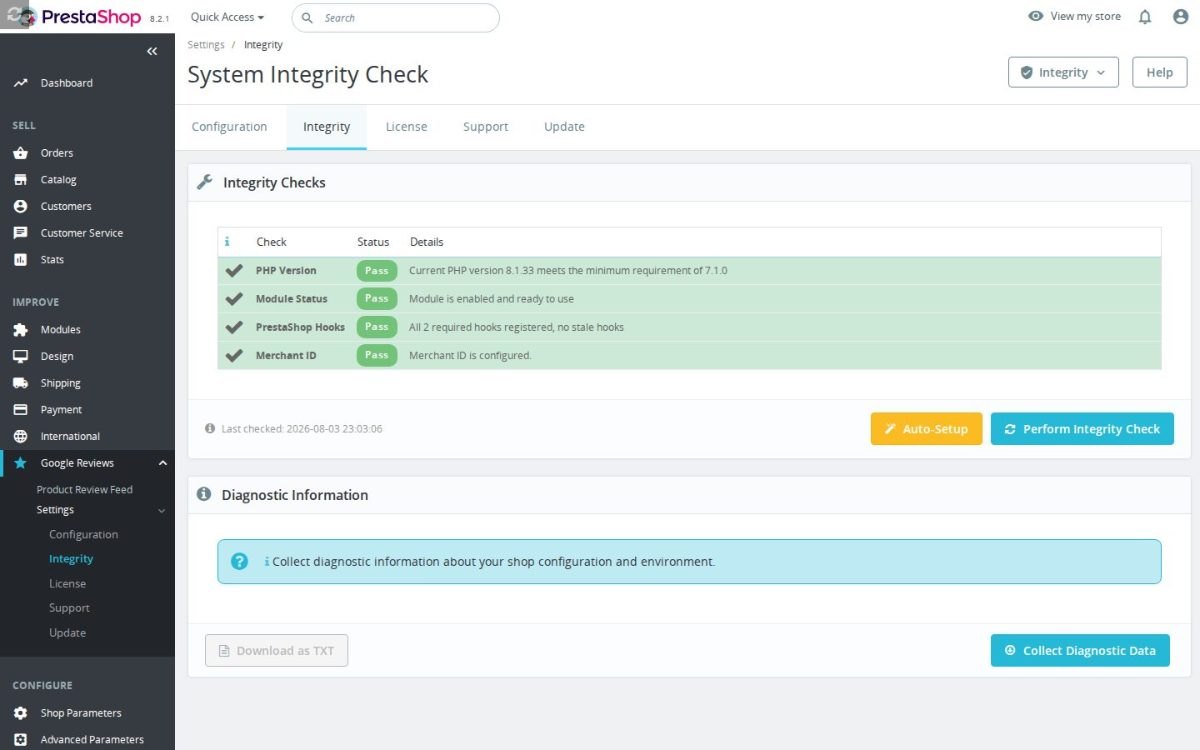Click the Orders basket icon
Image resolution: width=1200 pixels, height=750 pixels.
(x=20, y=153)
